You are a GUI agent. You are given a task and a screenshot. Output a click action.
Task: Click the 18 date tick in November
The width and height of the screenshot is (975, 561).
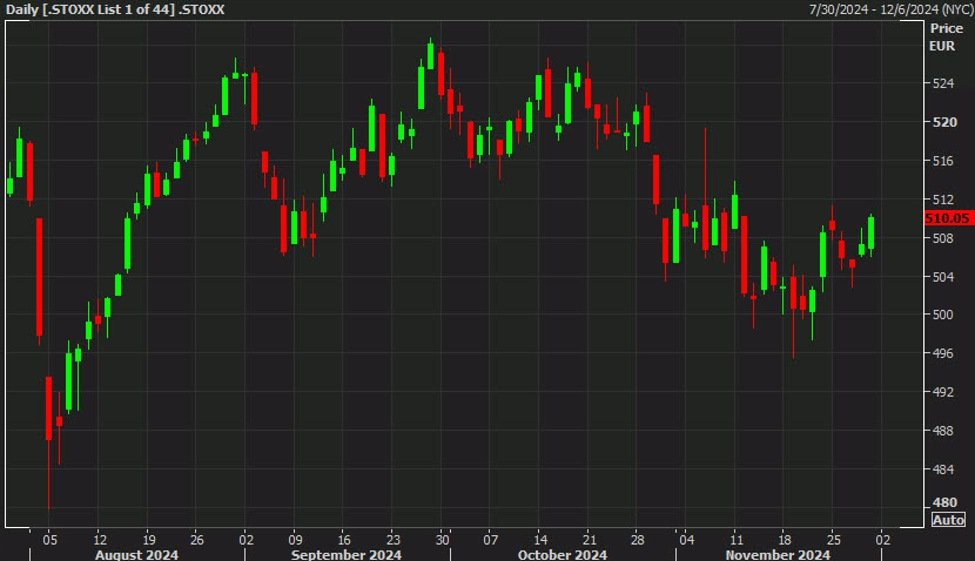coord(785,540)
